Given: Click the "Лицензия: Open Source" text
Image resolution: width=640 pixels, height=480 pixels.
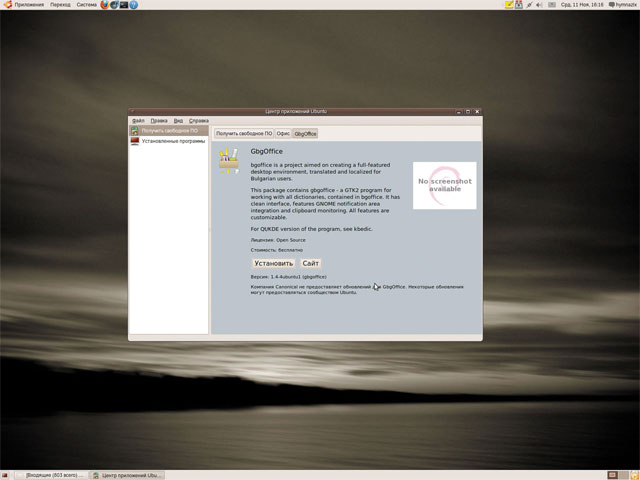Looking at the screenshot, I should pos(278,240).
